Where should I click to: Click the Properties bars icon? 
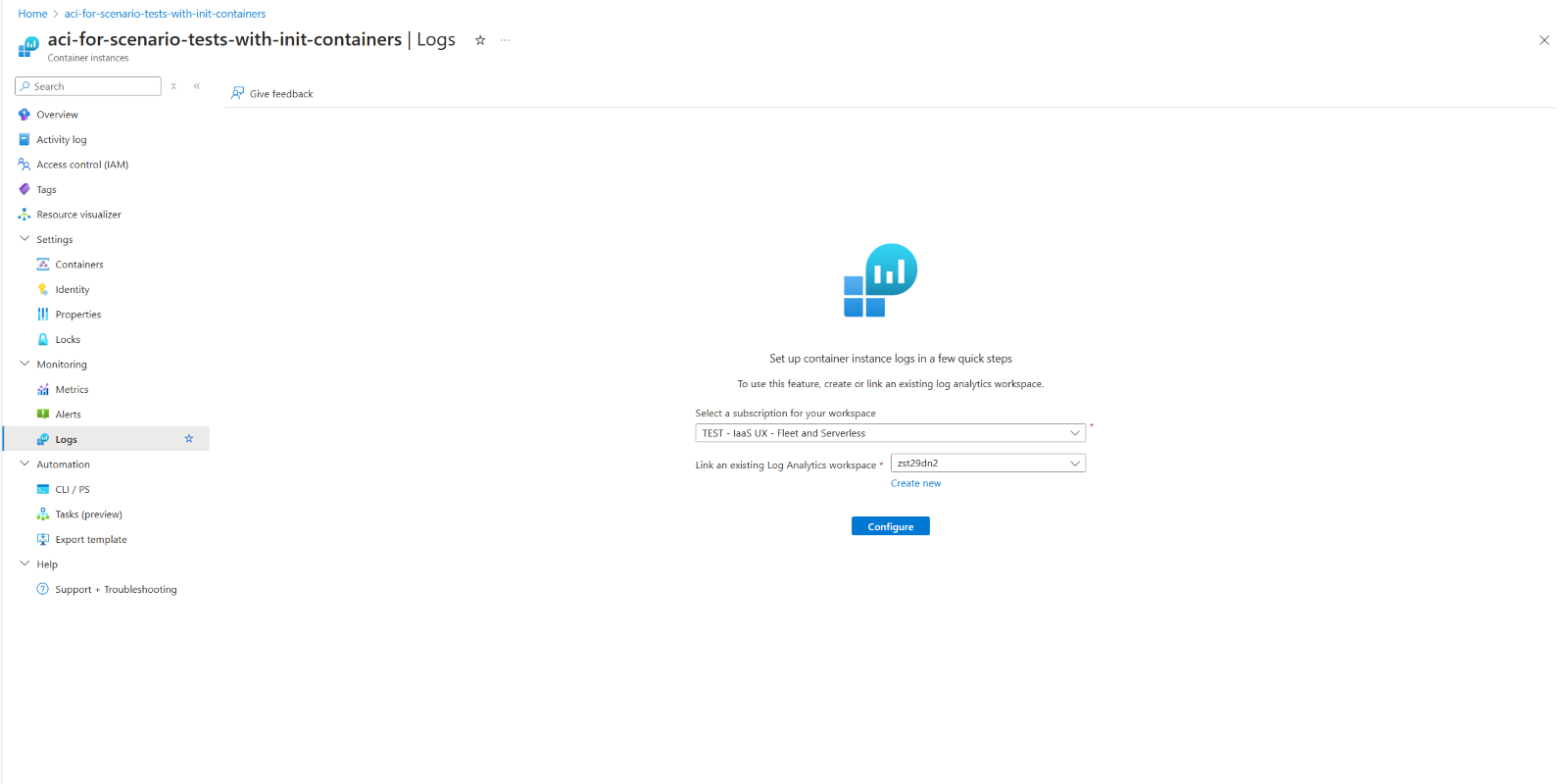click(x=43, y=315)
